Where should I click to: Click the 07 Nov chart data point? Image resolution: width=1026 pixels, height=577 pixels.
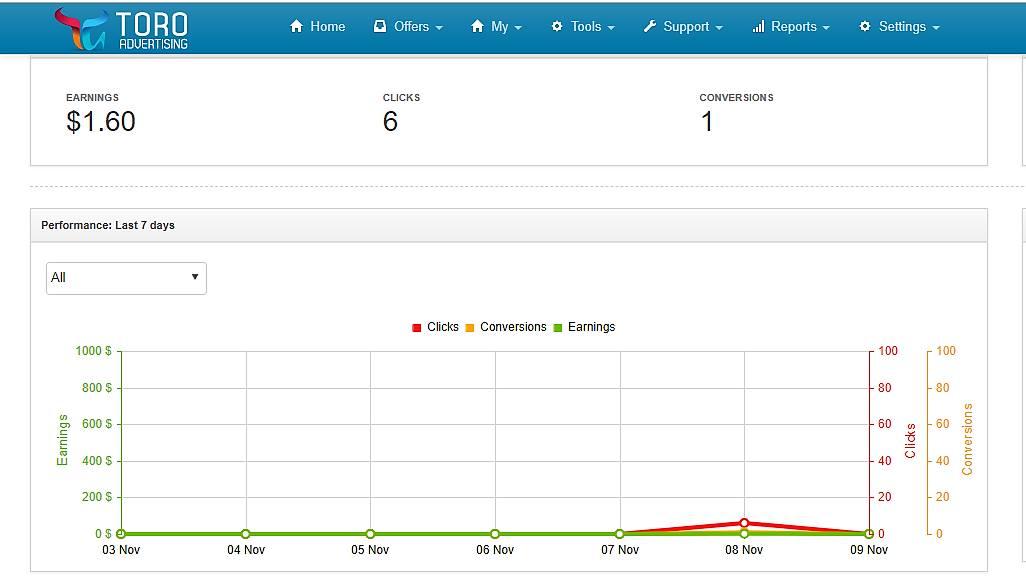pyautogui.click(x=620, y=534)
